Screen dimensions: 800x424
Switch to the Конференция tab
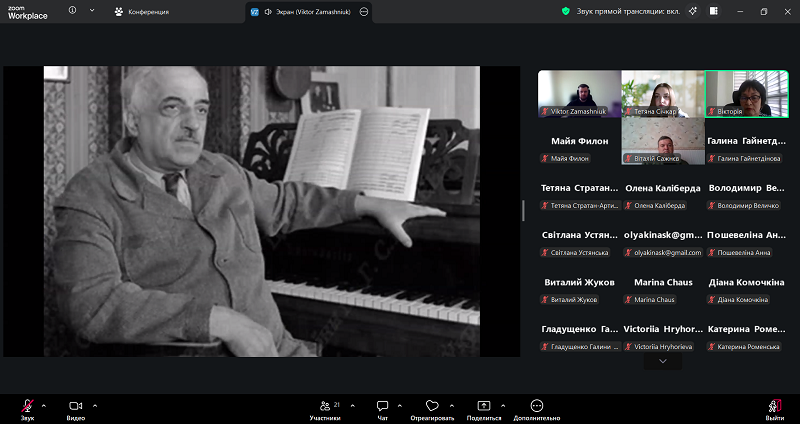pos(142,12)
